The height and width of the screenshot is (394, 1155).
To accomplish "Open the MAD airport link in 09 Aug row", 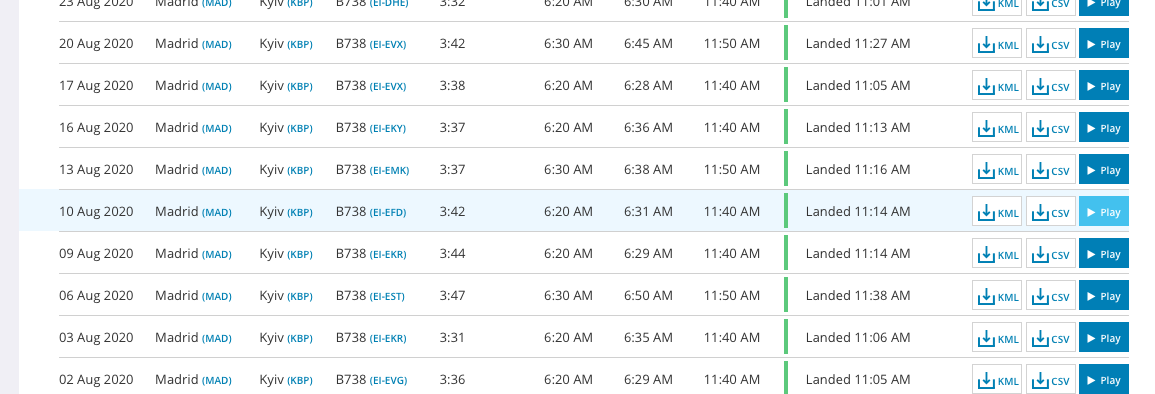I will (x=217, y=254).
